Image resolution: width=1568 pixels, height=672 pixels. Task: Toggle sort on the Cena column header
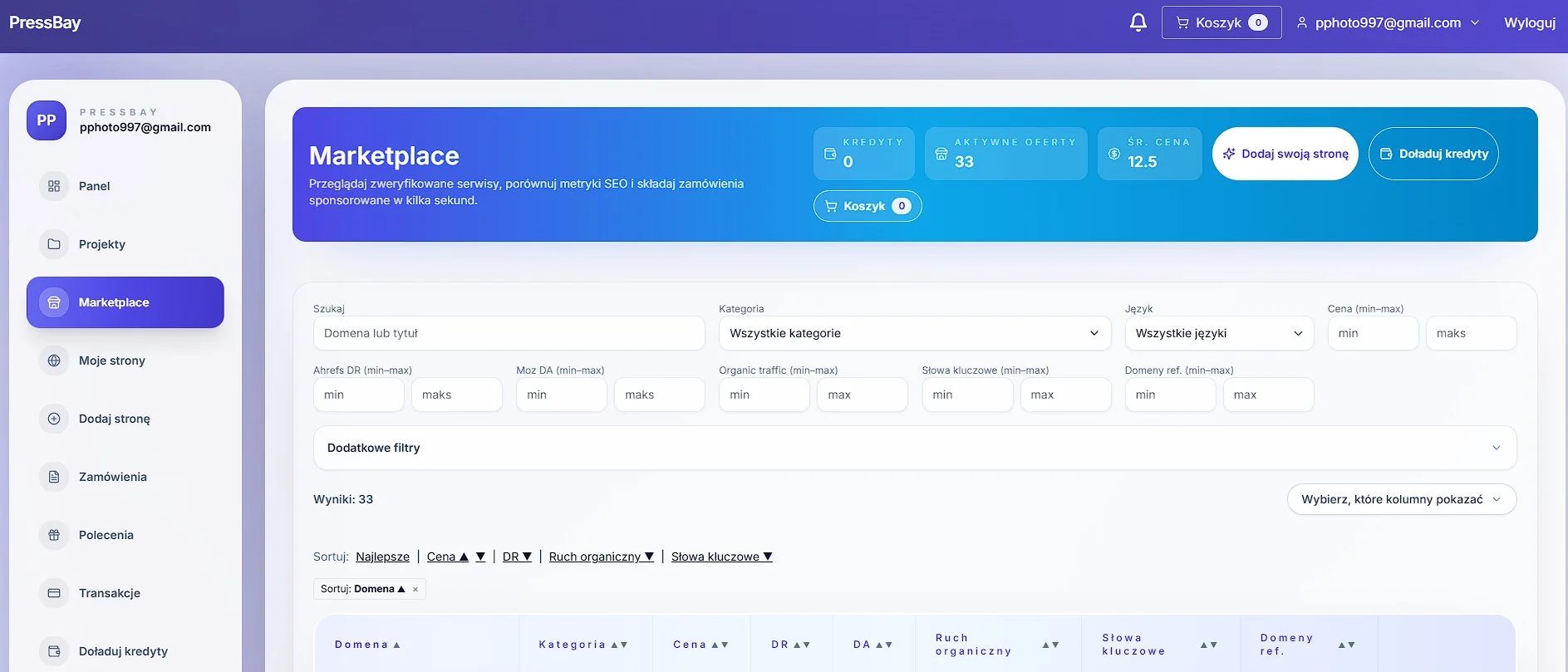pos(700,645)
